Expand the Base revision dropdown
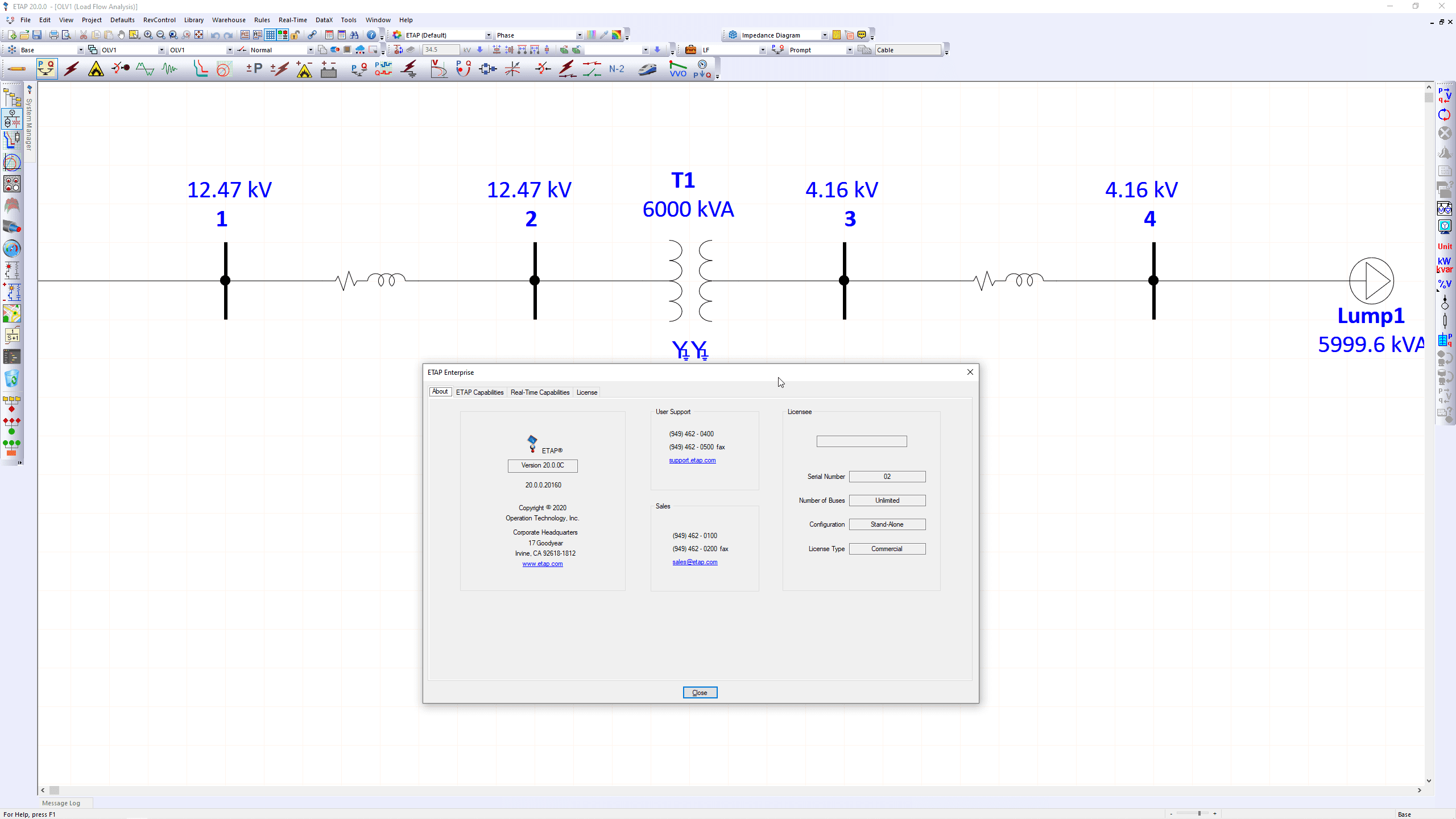Screen dimensions: 1456x819 pos(80,49)
